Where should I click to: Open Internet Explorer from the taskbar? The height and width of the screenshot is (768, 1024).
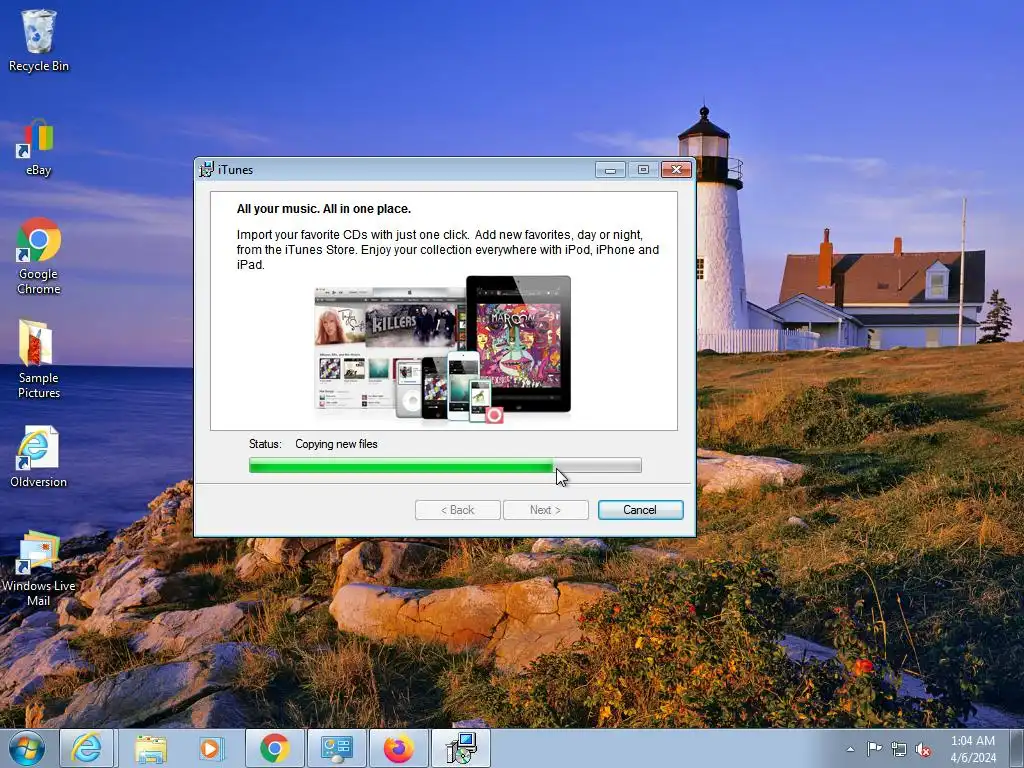click(87, 748)
